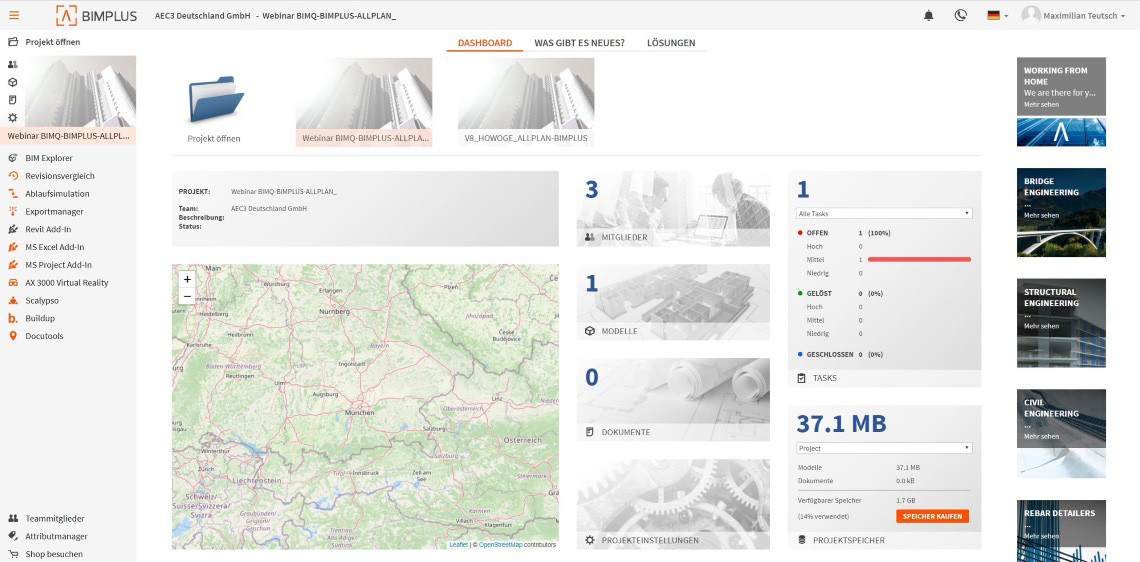Open WORKING FROM HOME banner
The image size is (1140, 562).
point(1061,102)
